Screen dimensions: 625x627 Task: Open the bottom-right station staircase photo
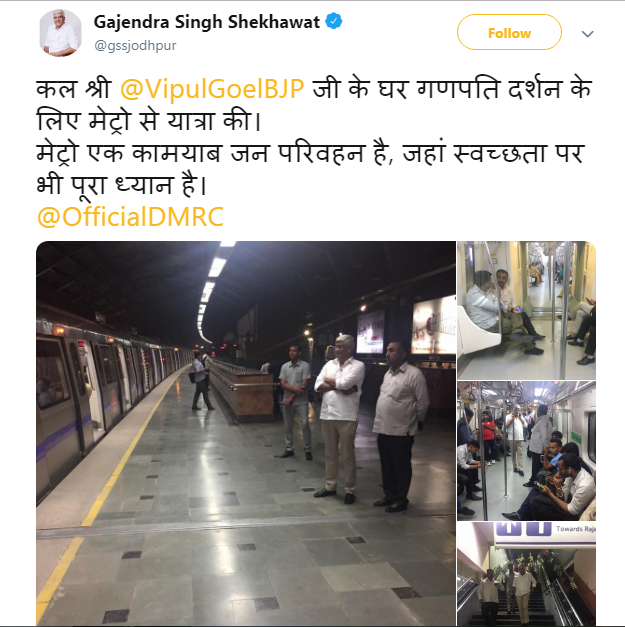click(x=526, y=574)
